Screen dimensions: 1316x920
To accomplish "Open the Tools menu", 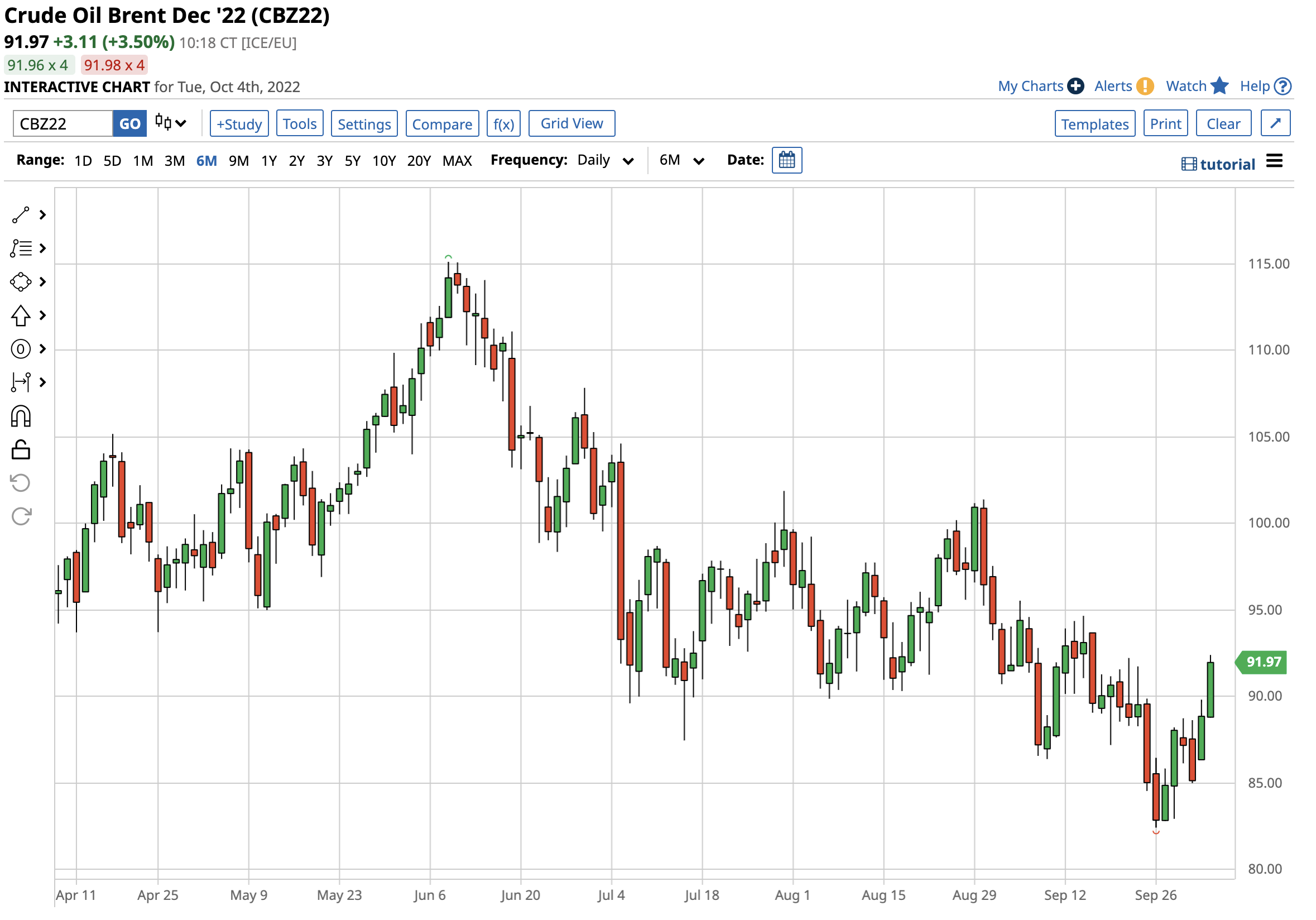I will pos(300,124).
